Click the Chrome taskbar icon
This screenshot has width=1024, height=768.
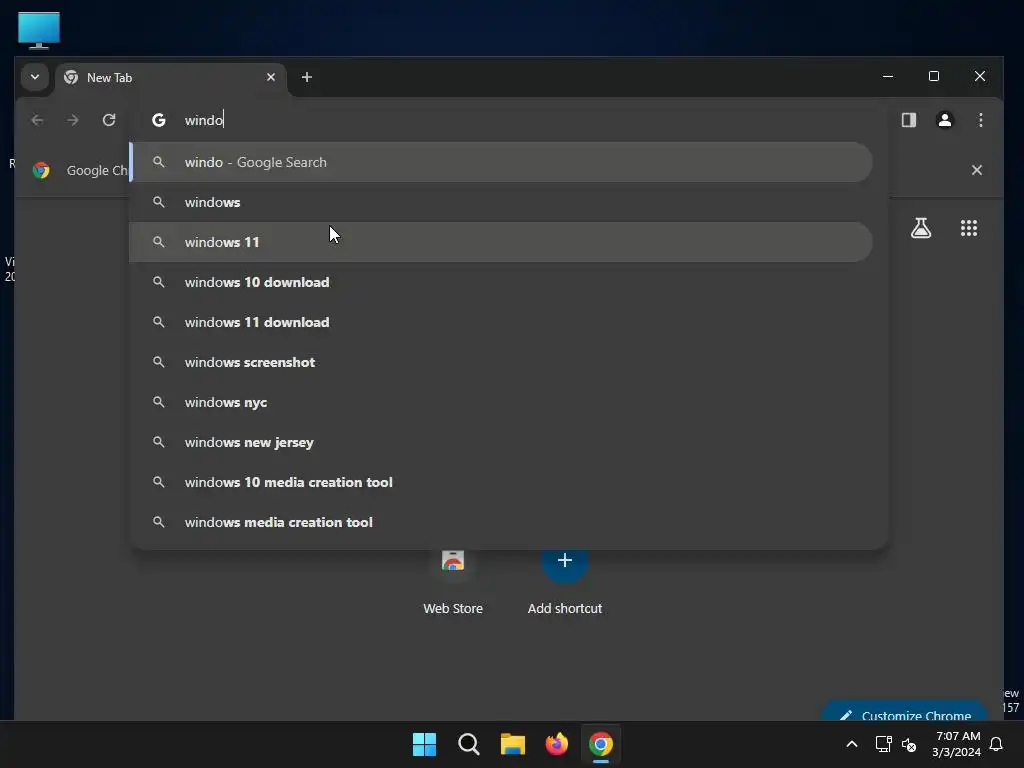point(601,744)
